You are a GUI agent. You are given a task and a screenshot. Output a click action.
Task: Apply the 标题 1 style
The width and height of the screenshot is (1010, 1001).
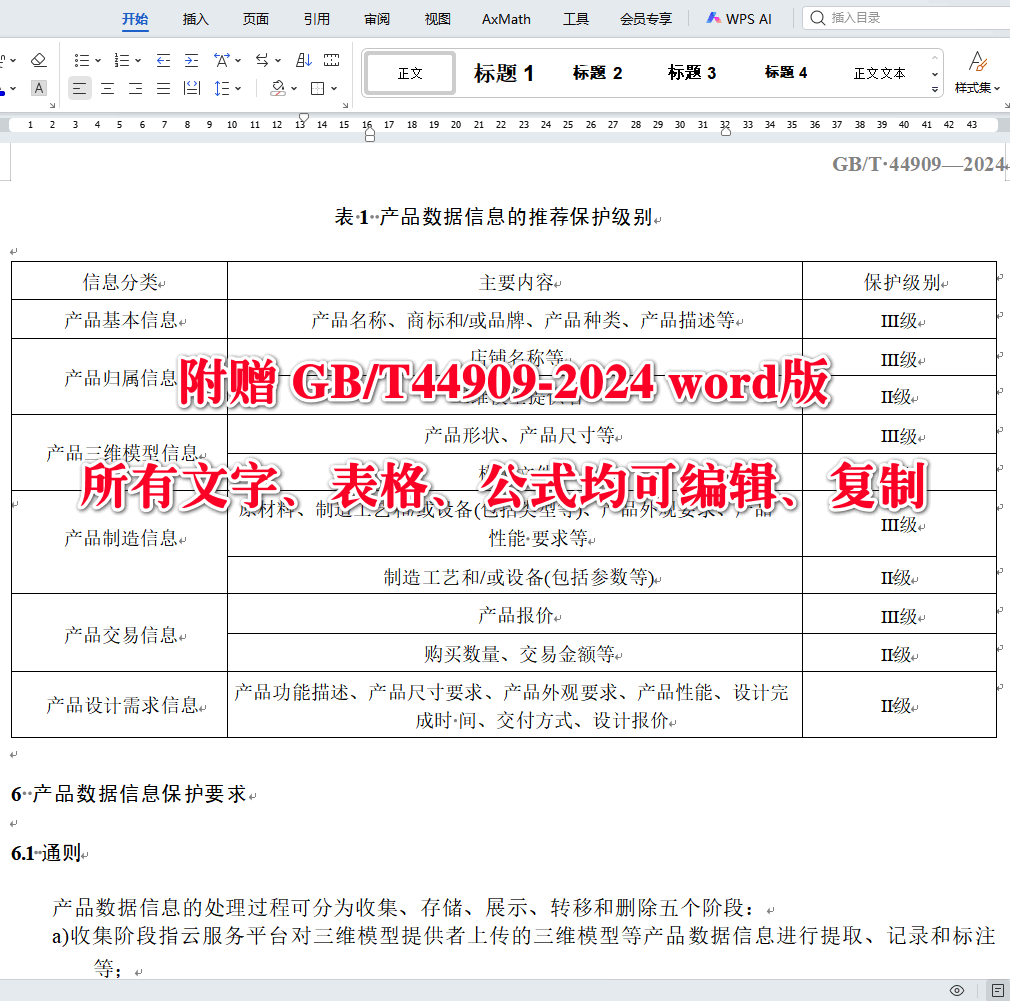click(x=504, y=72)
